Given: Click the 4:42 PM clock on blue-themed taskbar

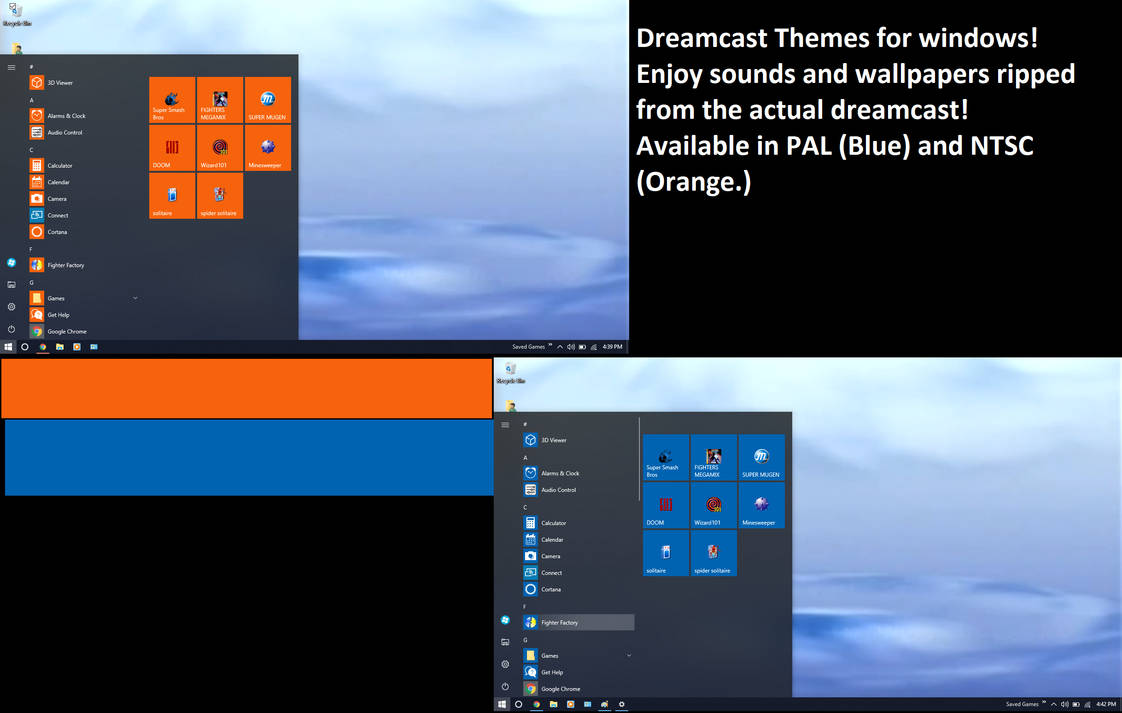Looking at the screenshot, I should pos(1106,704).
